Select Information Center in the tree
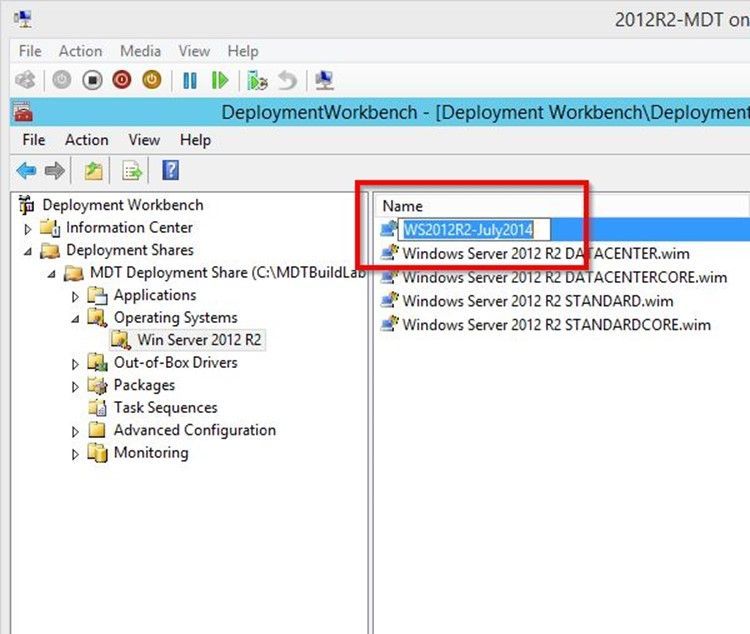This screenshot has width=750, height=634. point(129,227)
